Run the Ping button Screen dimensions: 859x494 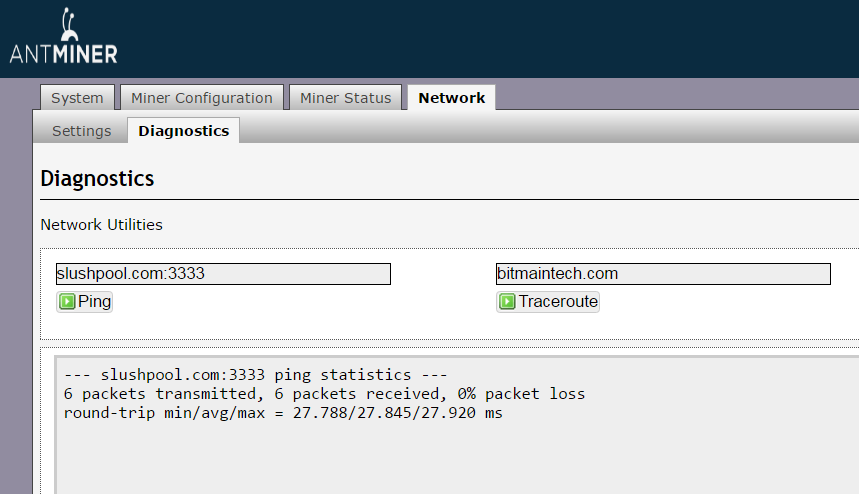[x=84, y=302]
